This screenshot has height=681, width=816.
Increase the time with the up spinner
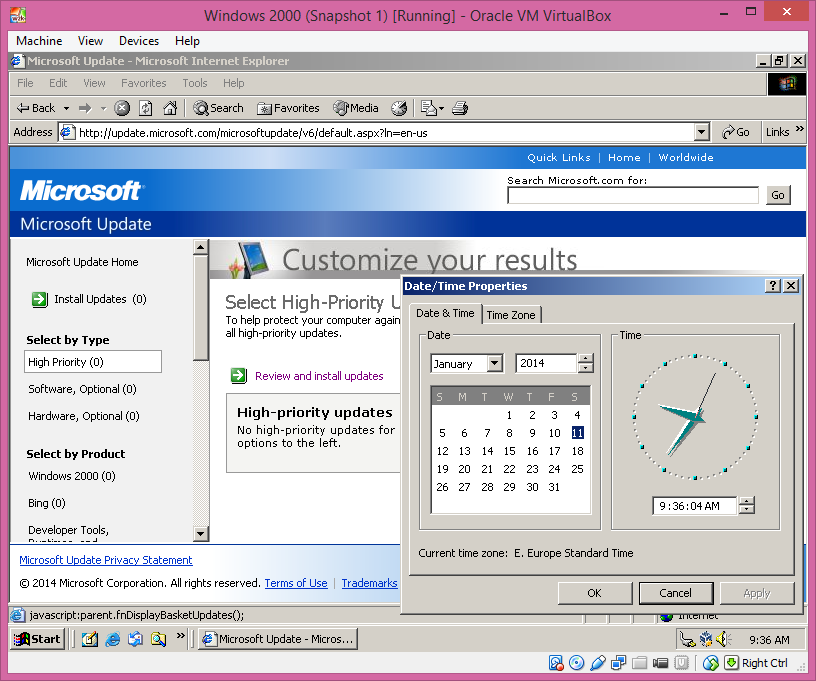747,502
